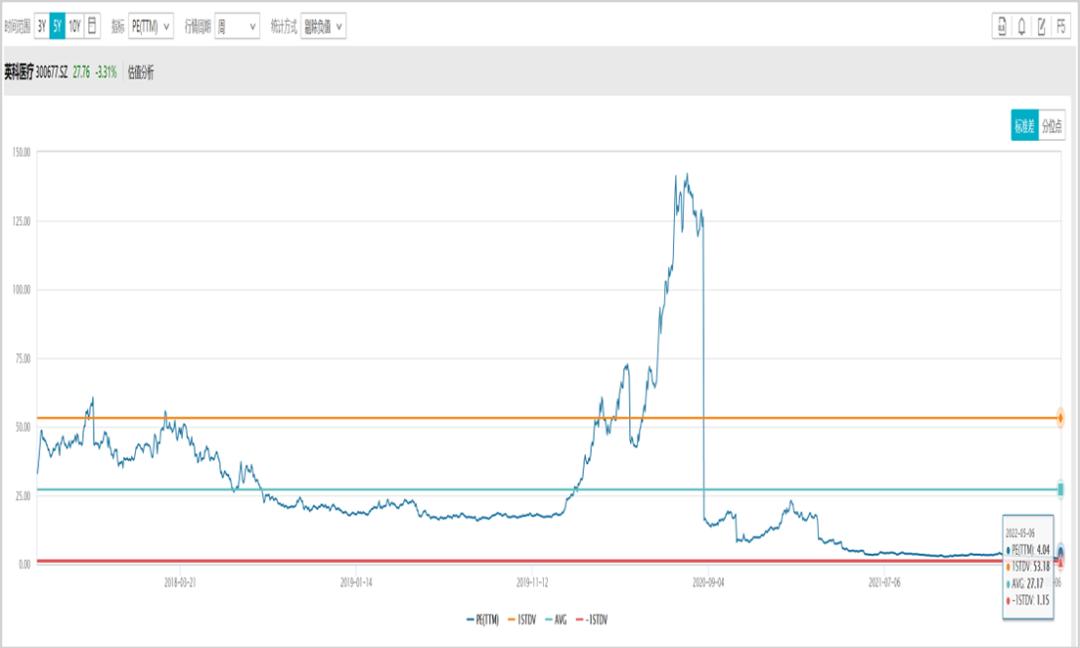Image resolution: width=1080 pixels, height=648 pixels.
Task: Open the 周 quote period dropdown
Action: coord(237,26)
